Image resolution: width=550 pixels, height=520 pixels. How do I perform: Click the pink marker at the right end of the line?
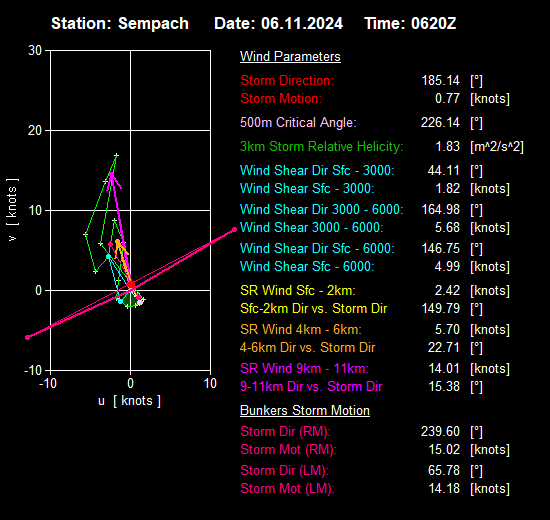(234, 229)
